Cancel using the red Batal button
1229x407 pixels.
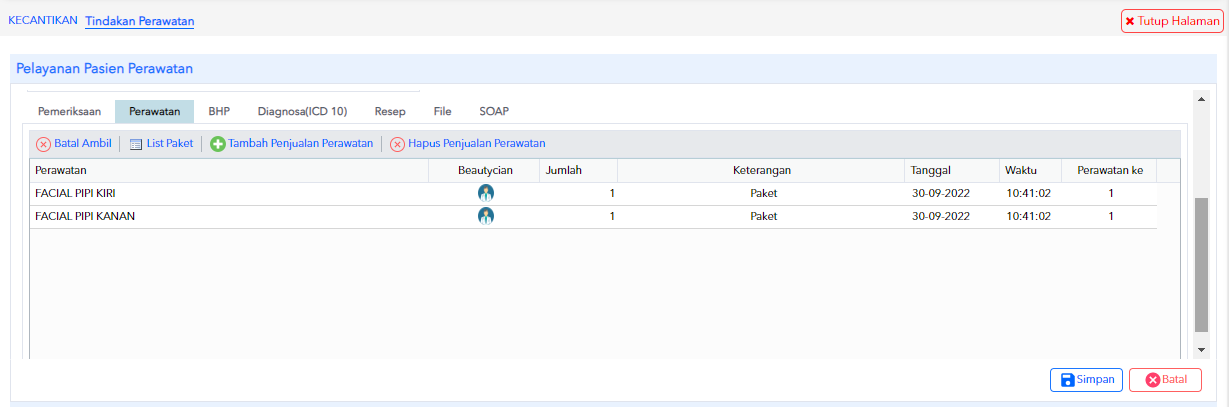(x=1165, y=380)
